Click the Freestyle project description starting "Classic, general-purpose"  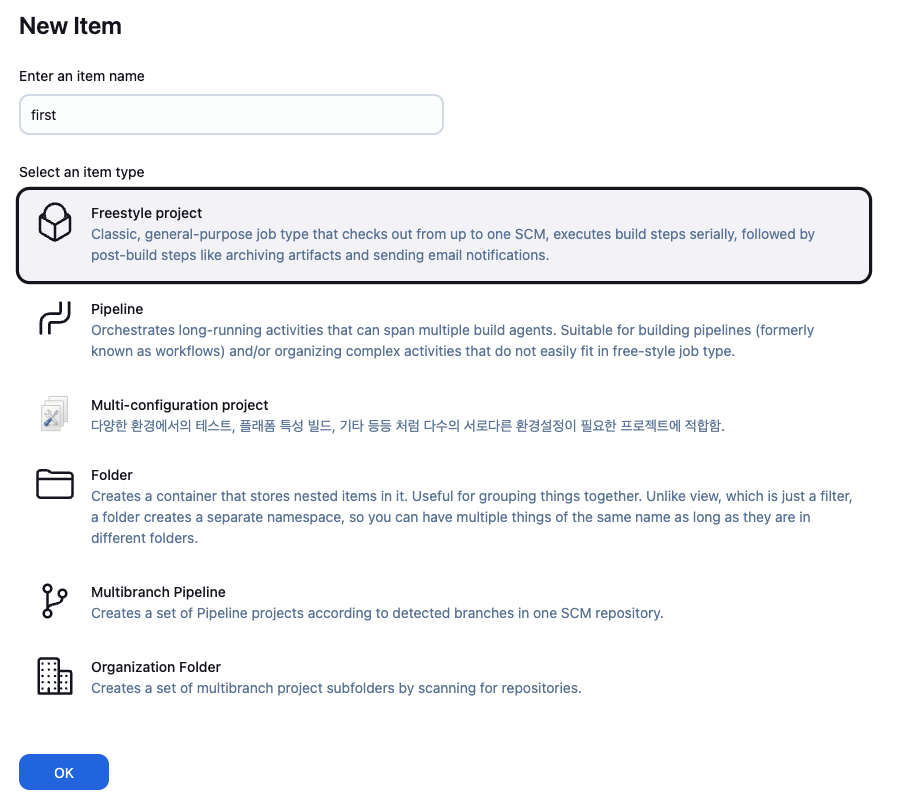(x=453, y=244)
